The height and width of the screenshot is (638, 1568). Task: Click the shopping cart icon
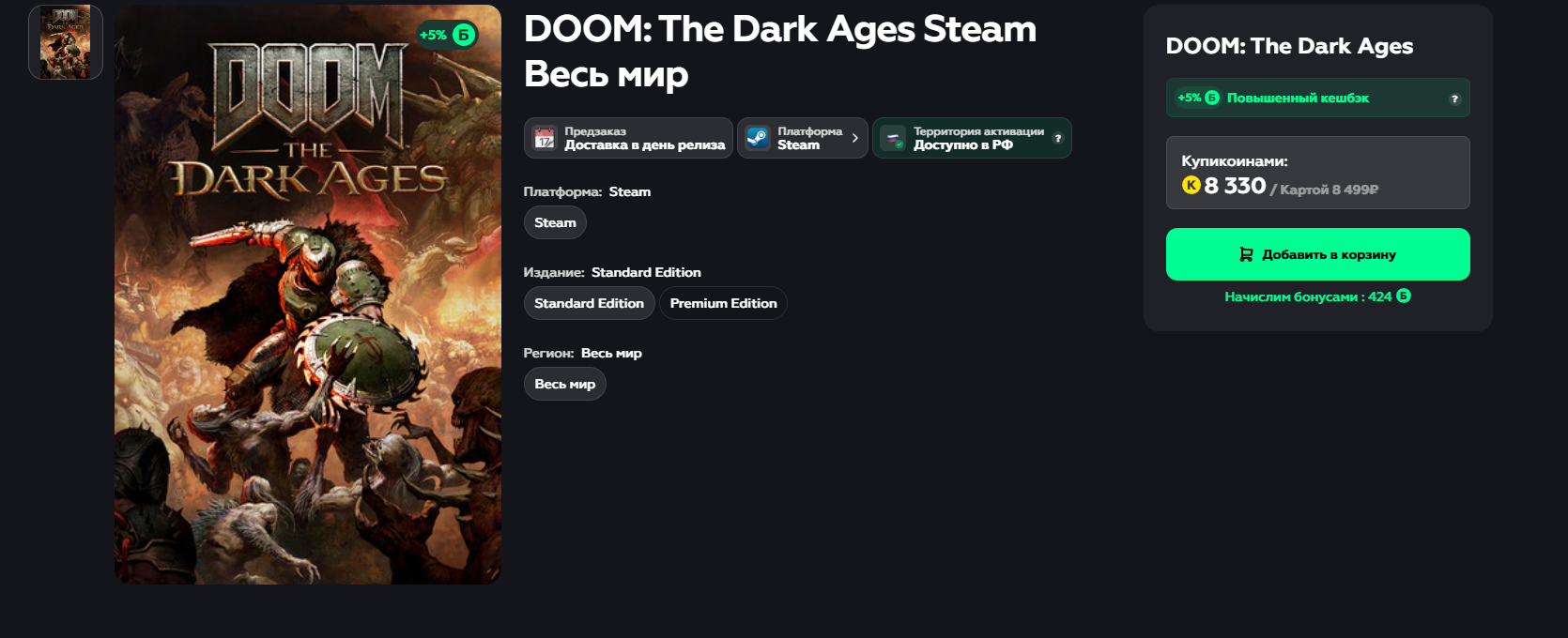[1246, 254]
